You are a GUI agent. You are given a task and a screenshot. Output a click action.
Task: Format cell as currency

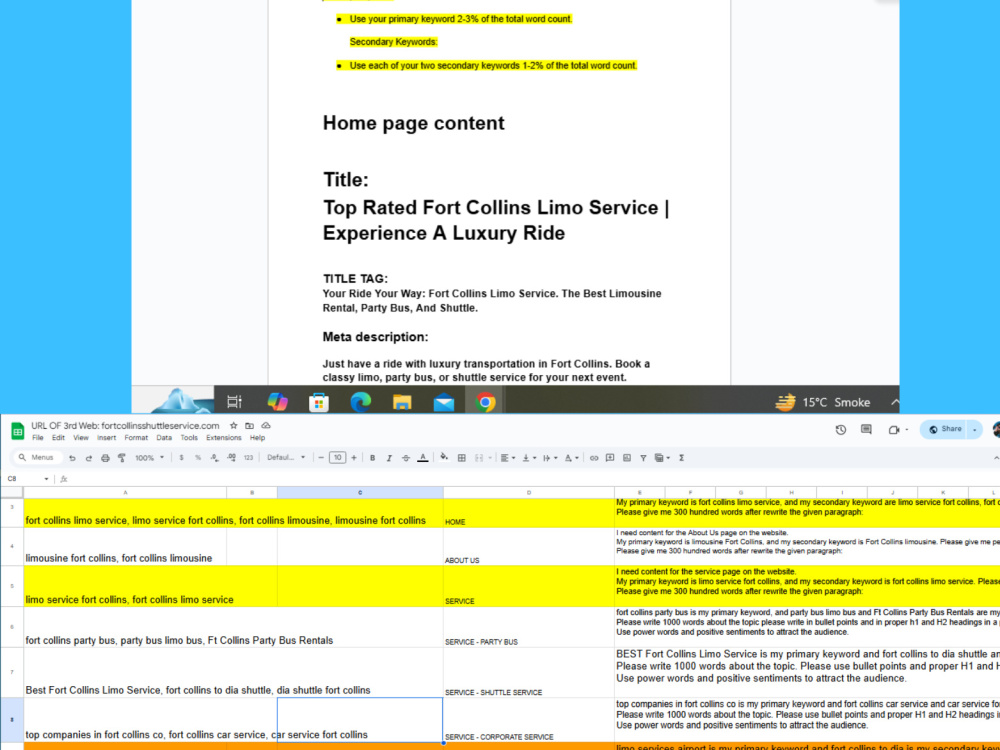tap(181, 458)
